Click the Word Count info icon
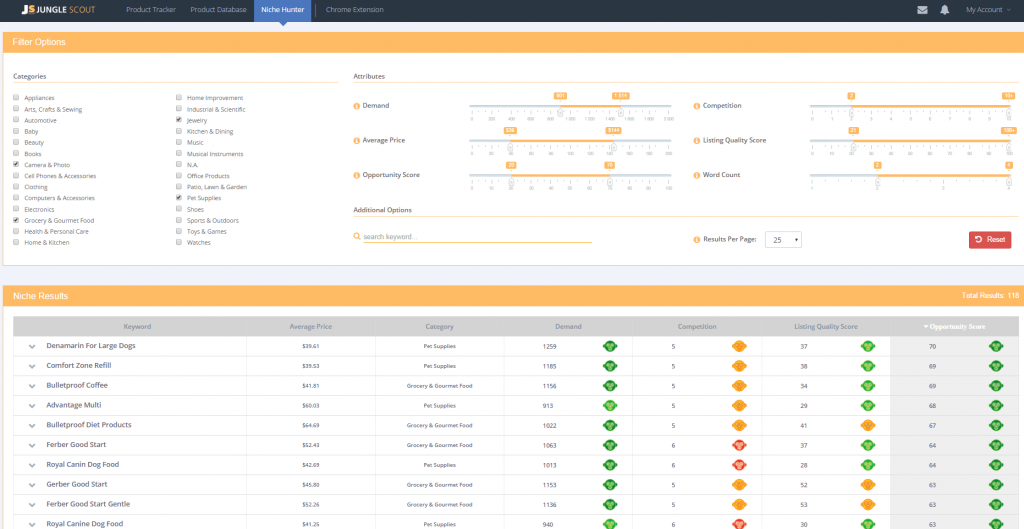This screenshot has height=529, width=1024. [x=697, y=175]
